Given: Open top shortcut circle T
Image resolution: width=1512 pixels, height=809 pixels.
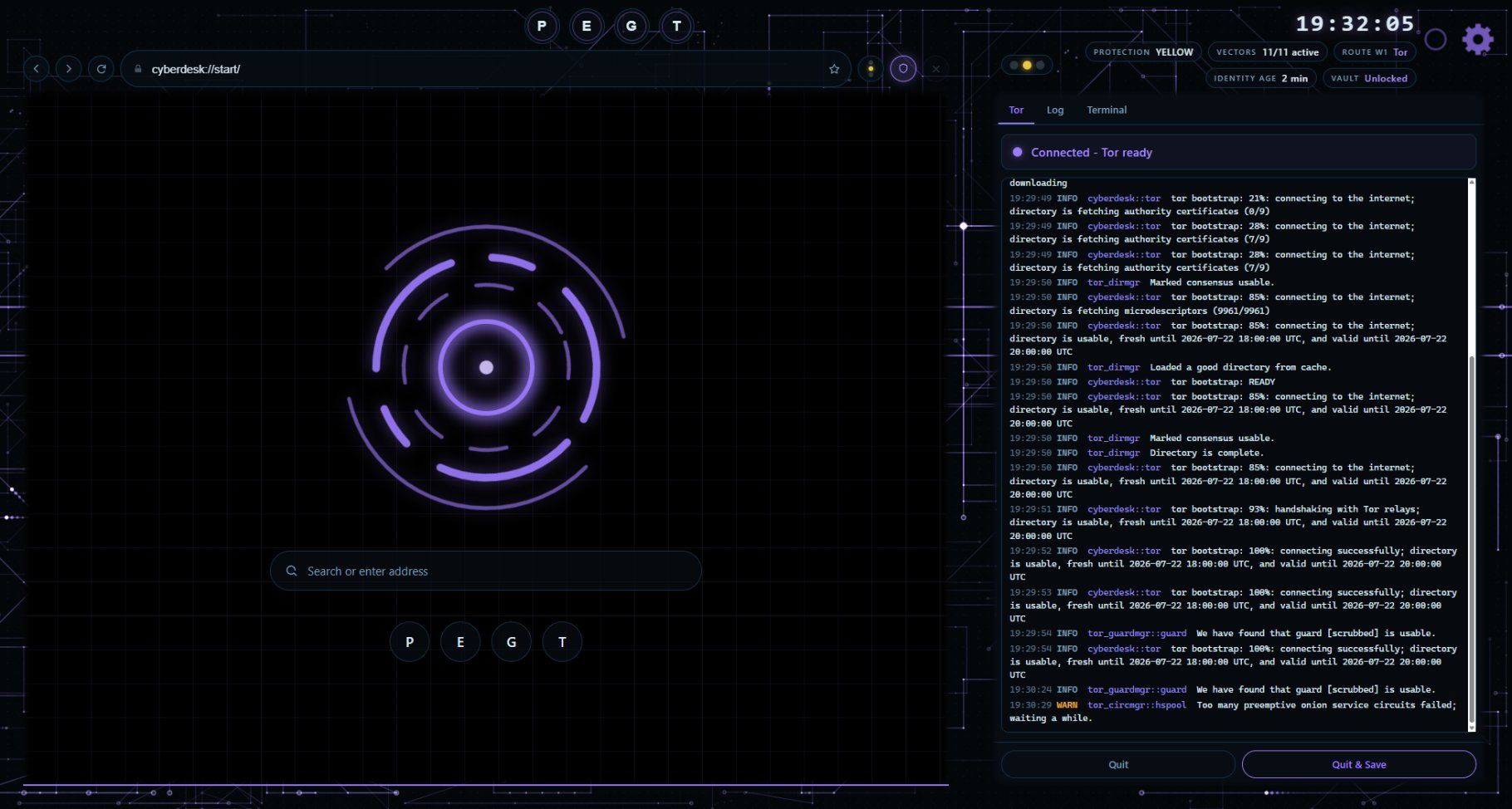Looking at the screenshot, I should tap(676, 26).
